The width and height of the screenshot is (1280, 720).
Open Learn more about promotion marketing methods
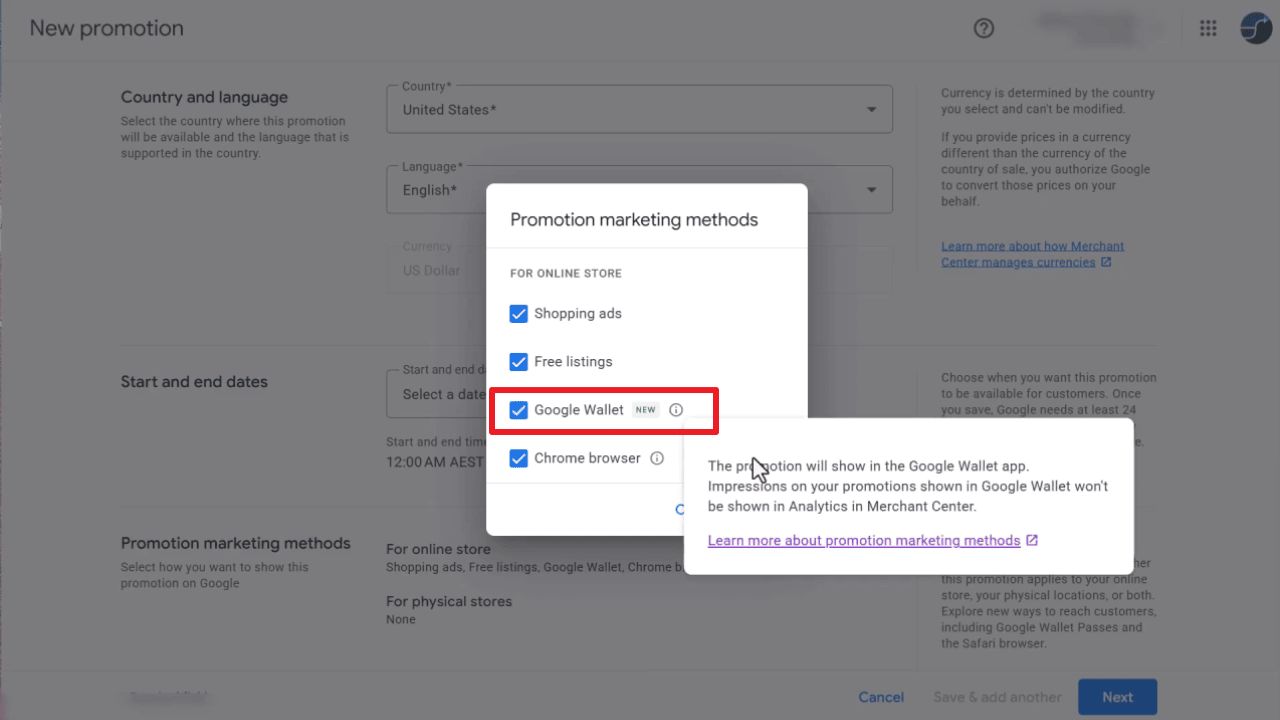[863, 541]
